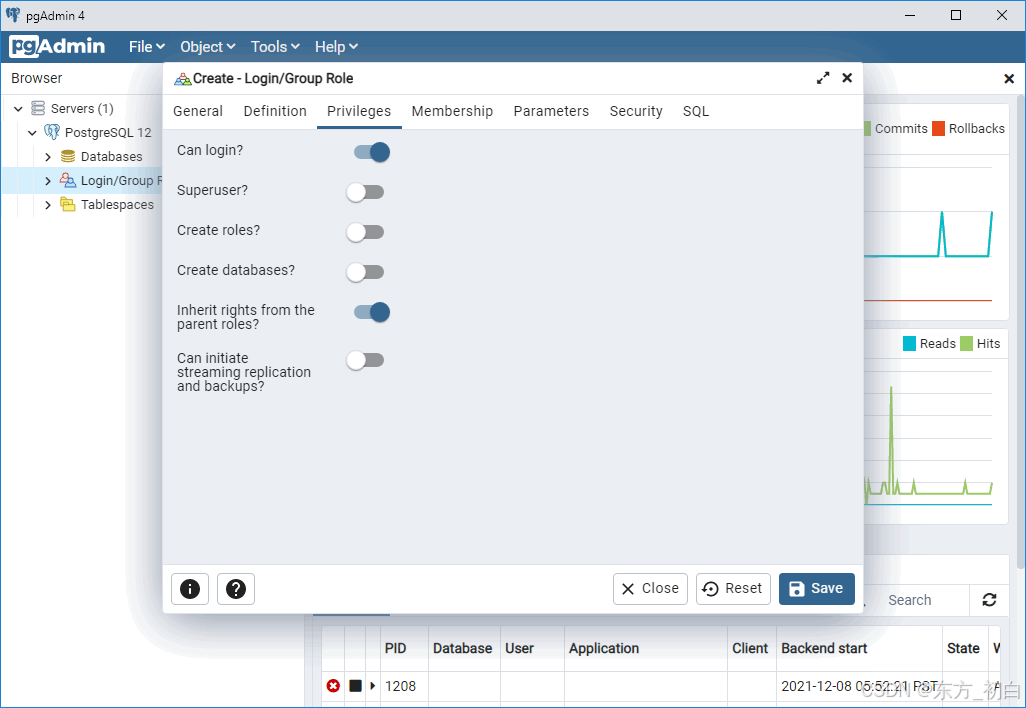Click the info icon in the dialog footer
Viewport: 1026px width, 708px height.
coord(190,589)
